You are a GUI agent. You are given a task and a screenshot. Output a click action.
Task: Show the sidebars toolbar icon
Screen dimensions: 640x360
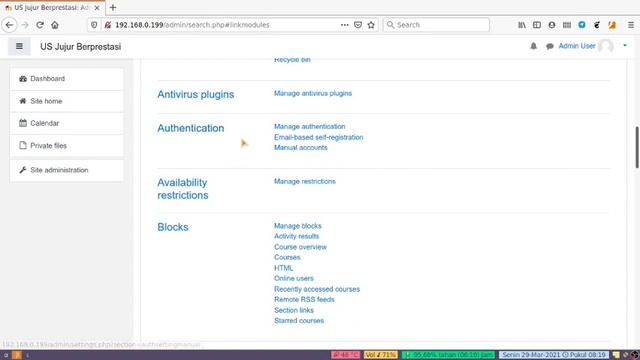tap(537, 25)
